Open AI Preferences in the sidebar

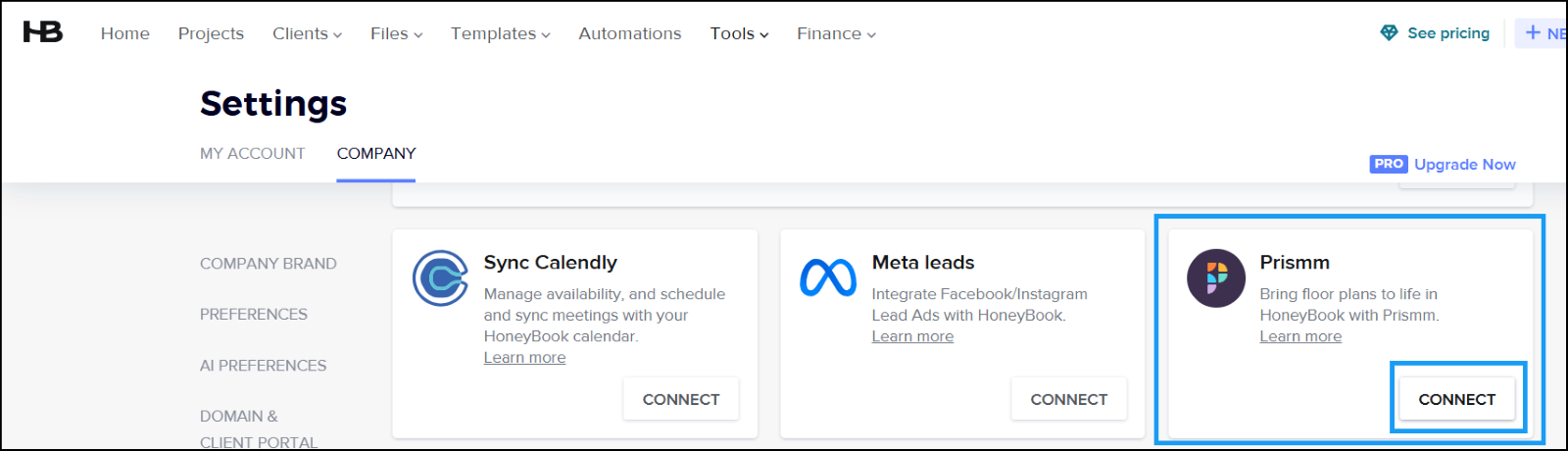[x=263, y=365]
